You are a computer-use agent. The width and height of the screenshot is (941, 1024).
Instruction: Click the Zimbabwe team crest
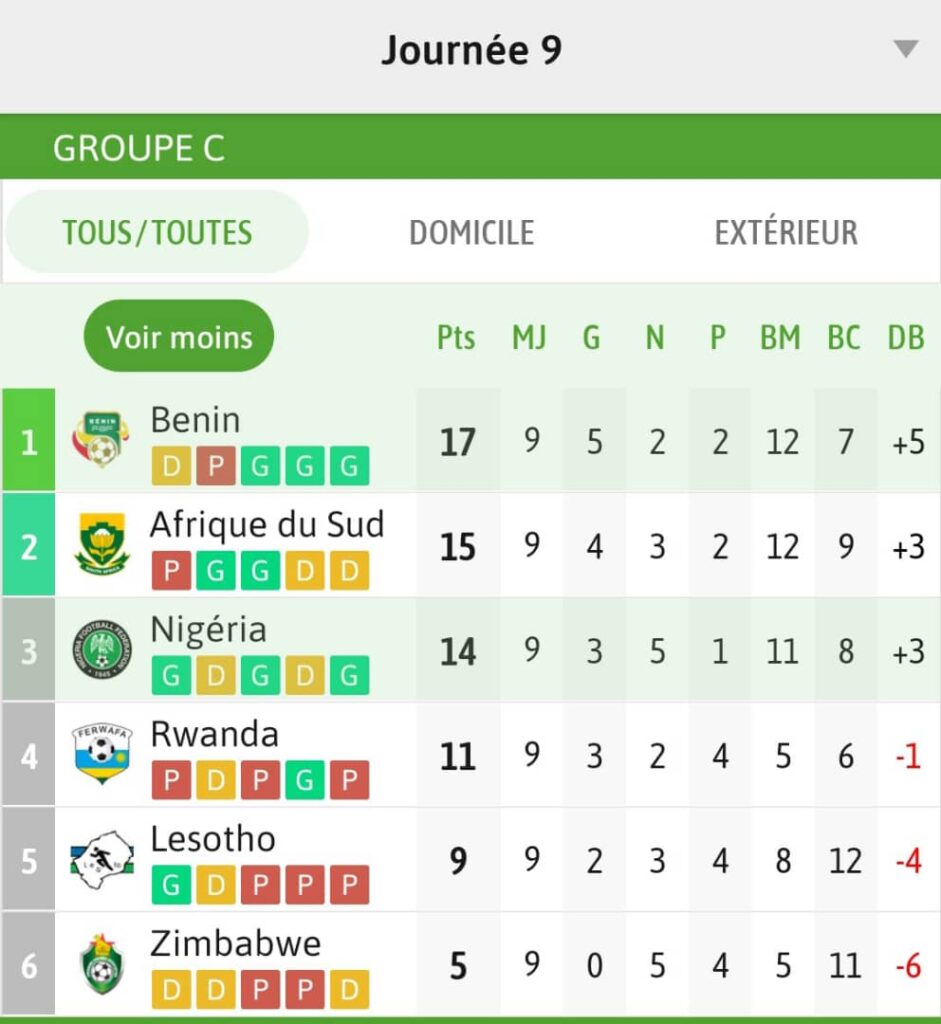[x=101, y=965]
